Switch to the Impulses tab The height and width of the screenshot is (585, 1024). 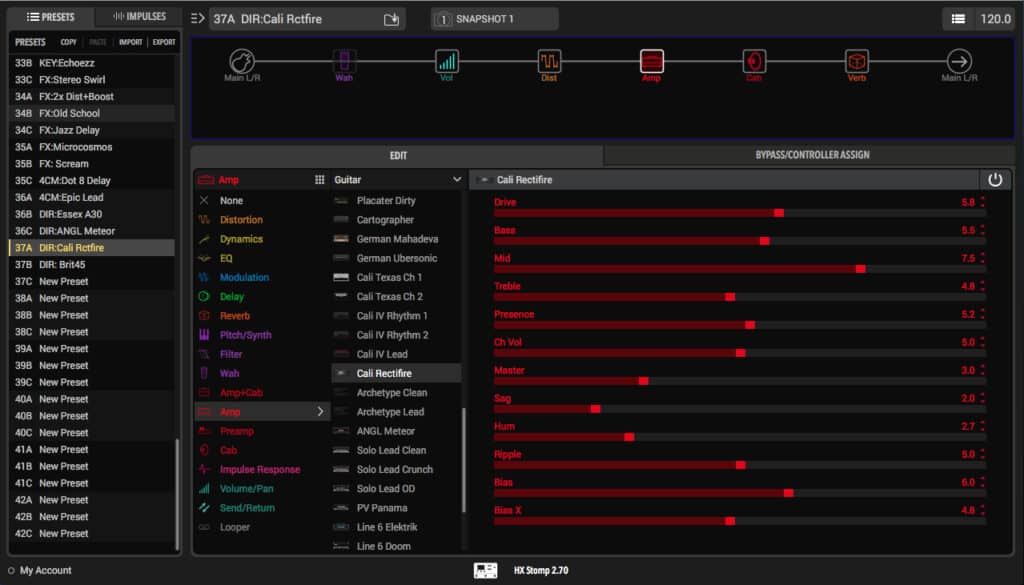click(x=138, y=16)
